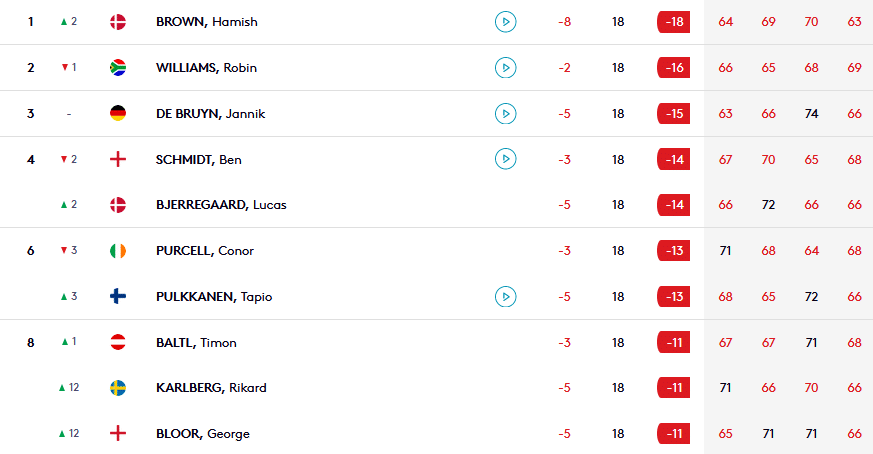Click South African flag next to Williams
The width and height of the screenshot is (873, 454).
click(118, 67)
